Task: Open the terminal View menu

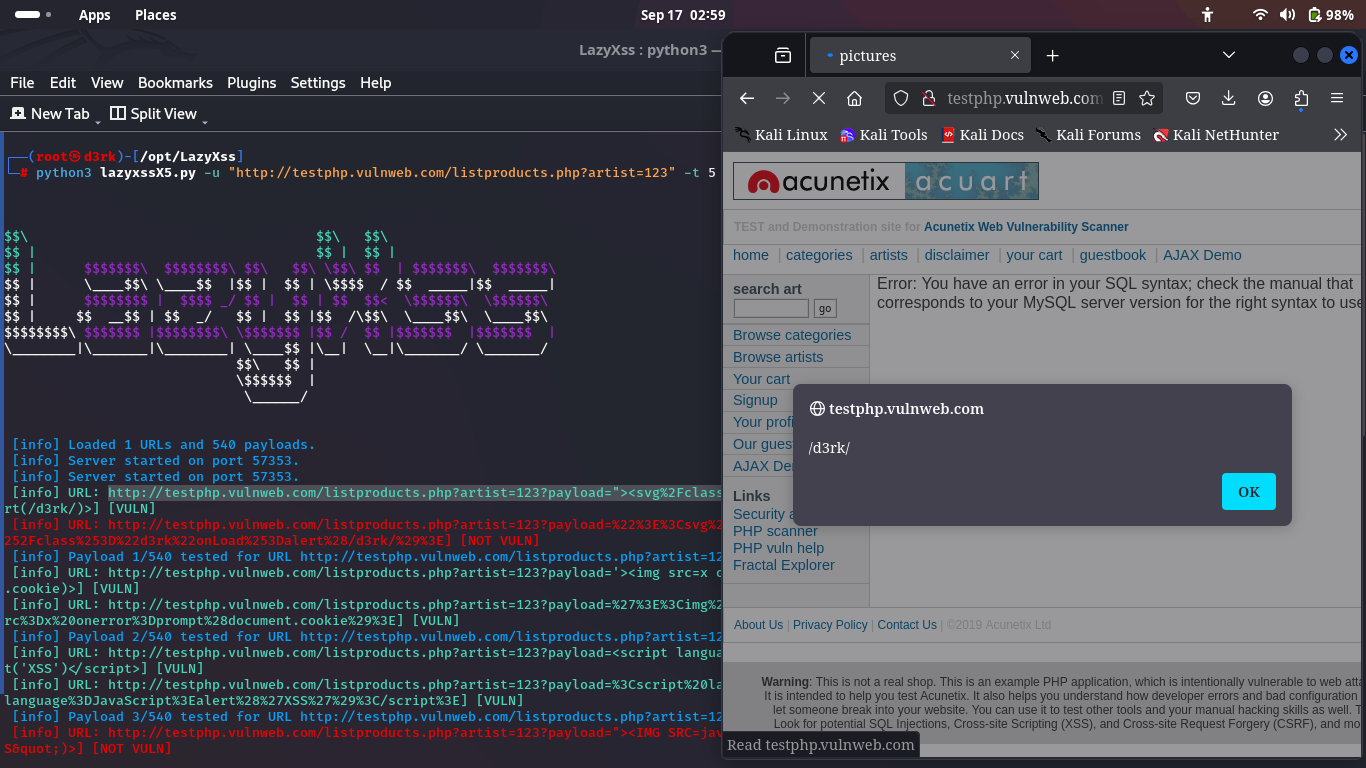Action: [107, 83]
